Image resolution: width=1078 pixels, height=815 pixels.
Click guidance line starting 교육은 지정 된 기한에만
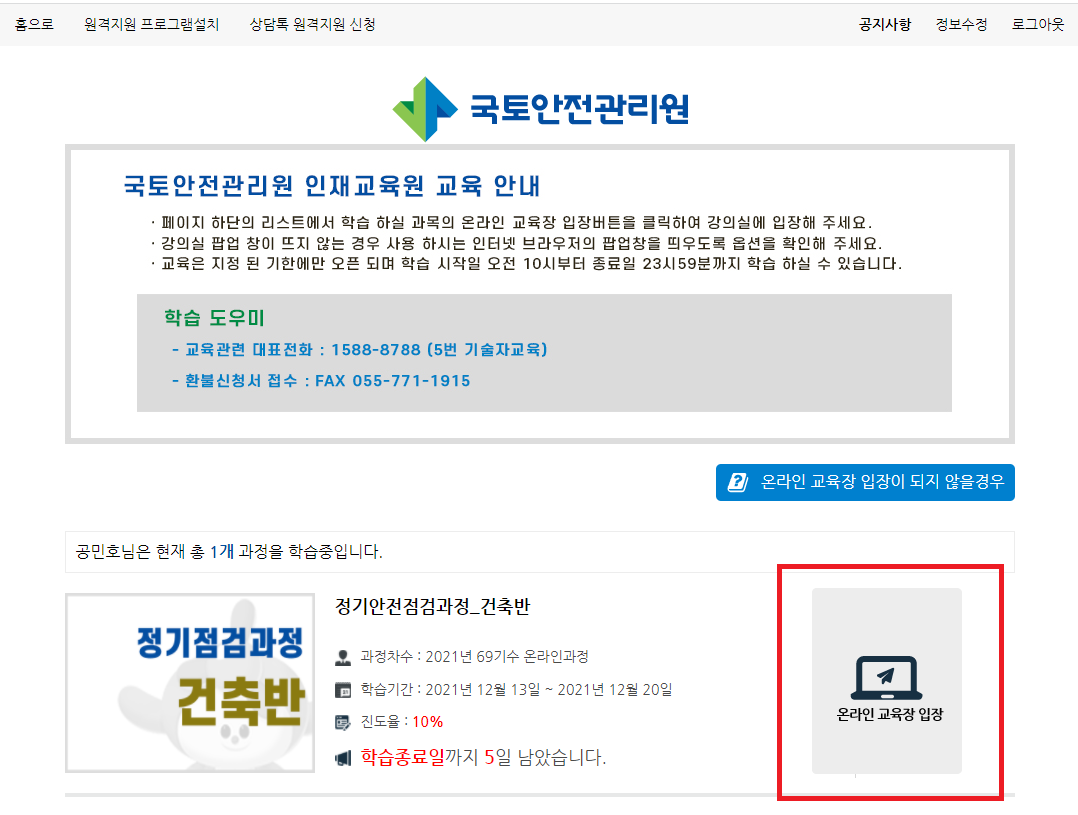[527, 264]
